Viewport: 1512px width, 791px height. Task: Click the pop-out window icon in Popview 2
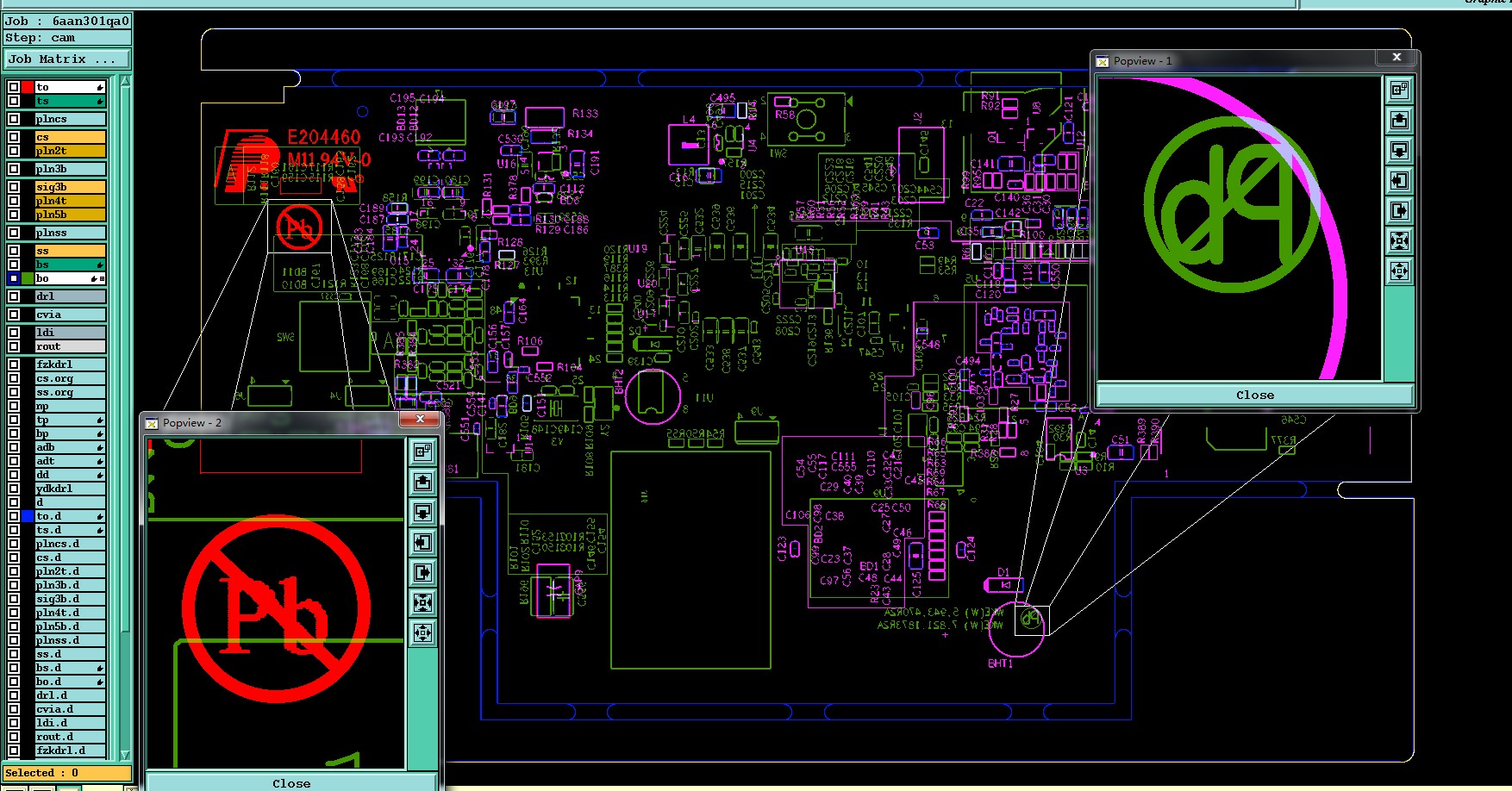(422, 452)
